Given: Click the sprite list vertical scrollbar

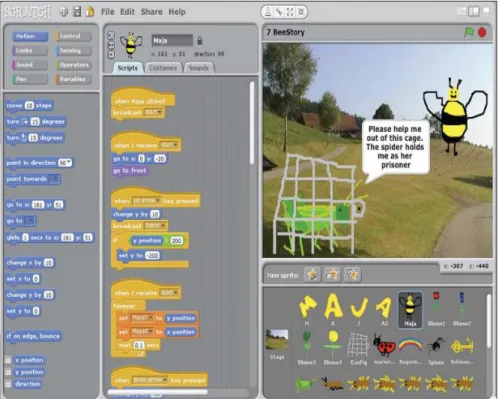Looking at the screenshot, I should 489,321.
